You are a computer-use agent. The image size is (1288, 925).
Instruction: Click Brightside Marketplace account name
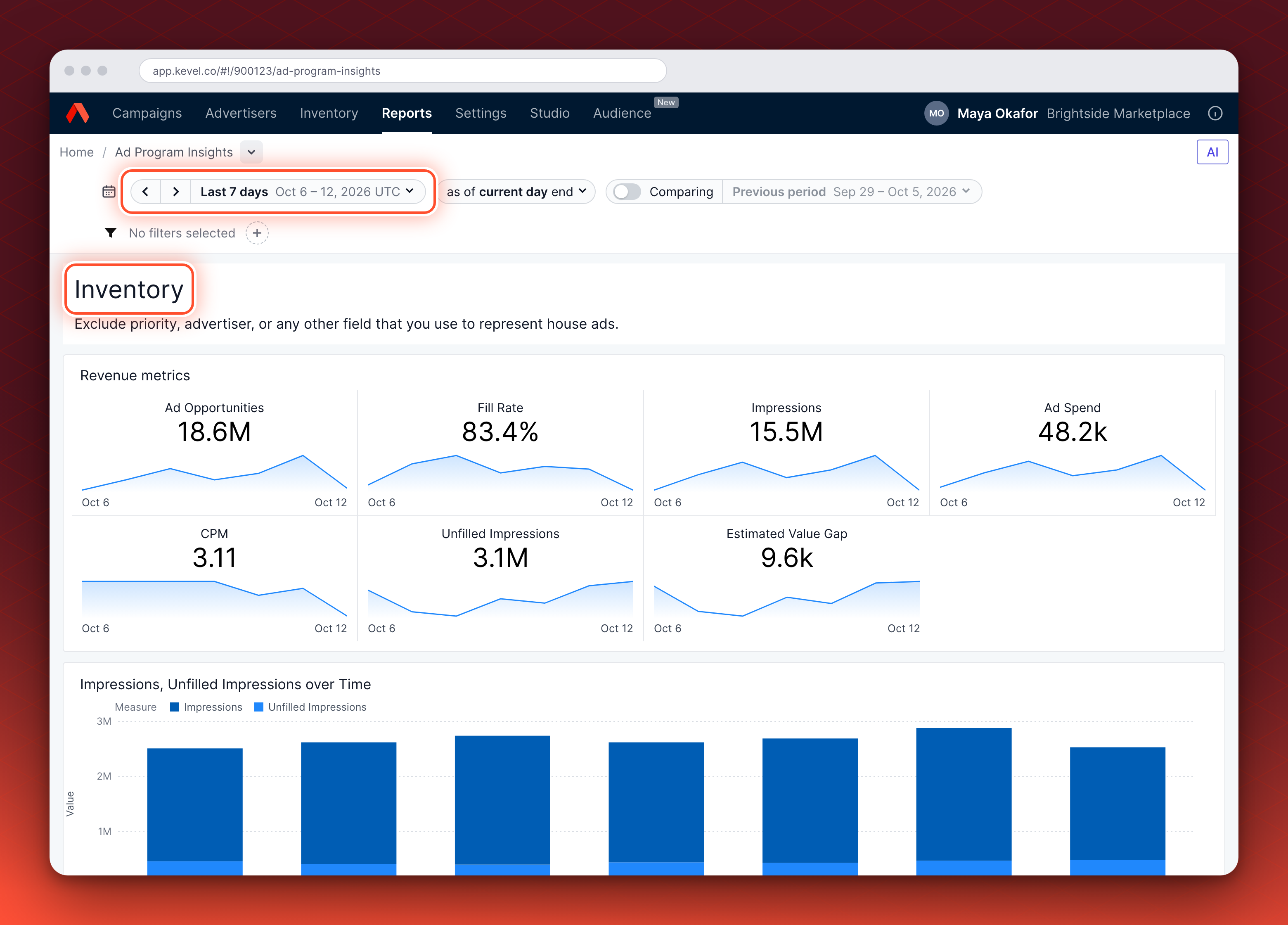point(1118,113)
